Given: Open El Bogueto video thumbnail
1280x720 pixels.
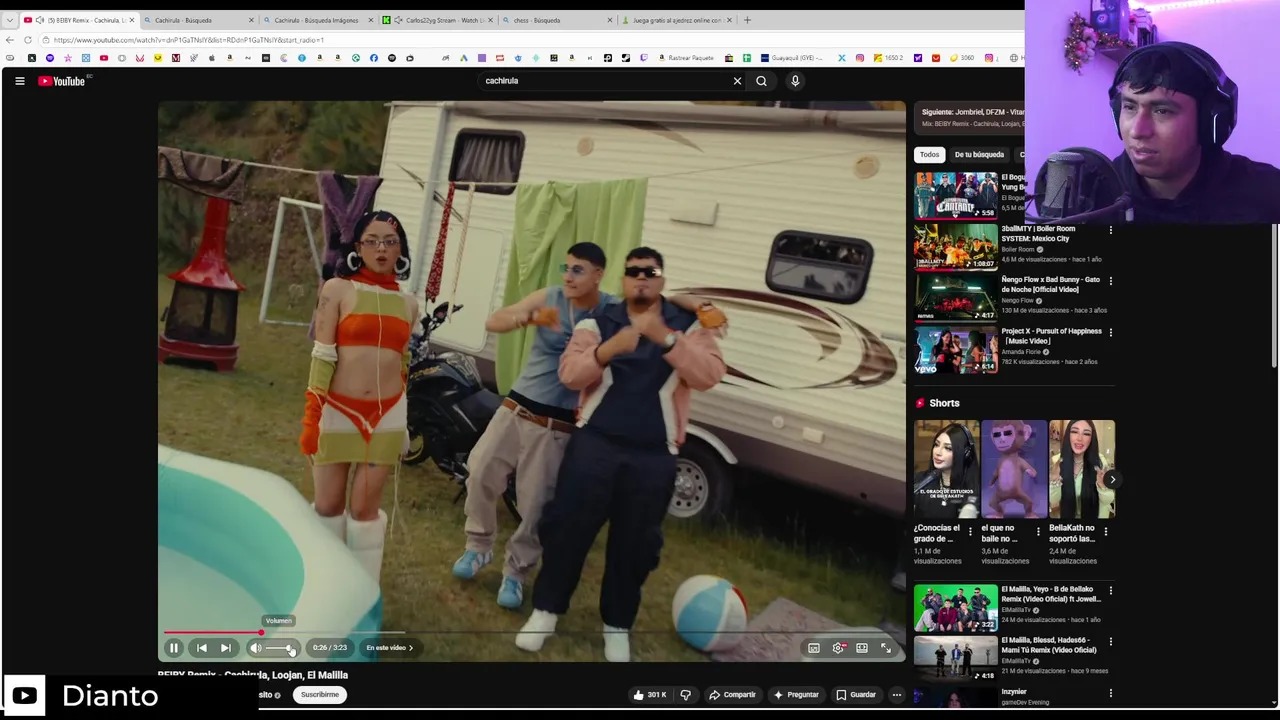Looking at the screenshot, I should coord(956,194).
